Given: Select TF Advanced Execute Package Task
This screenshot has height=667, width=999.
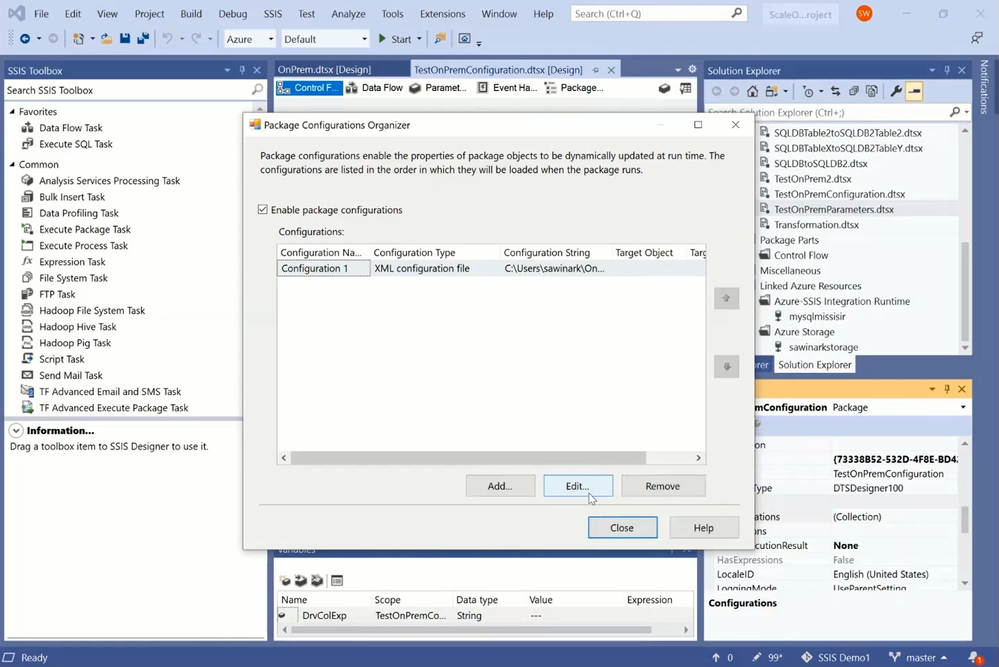Looking at the screenshot, I should point(113,408).
